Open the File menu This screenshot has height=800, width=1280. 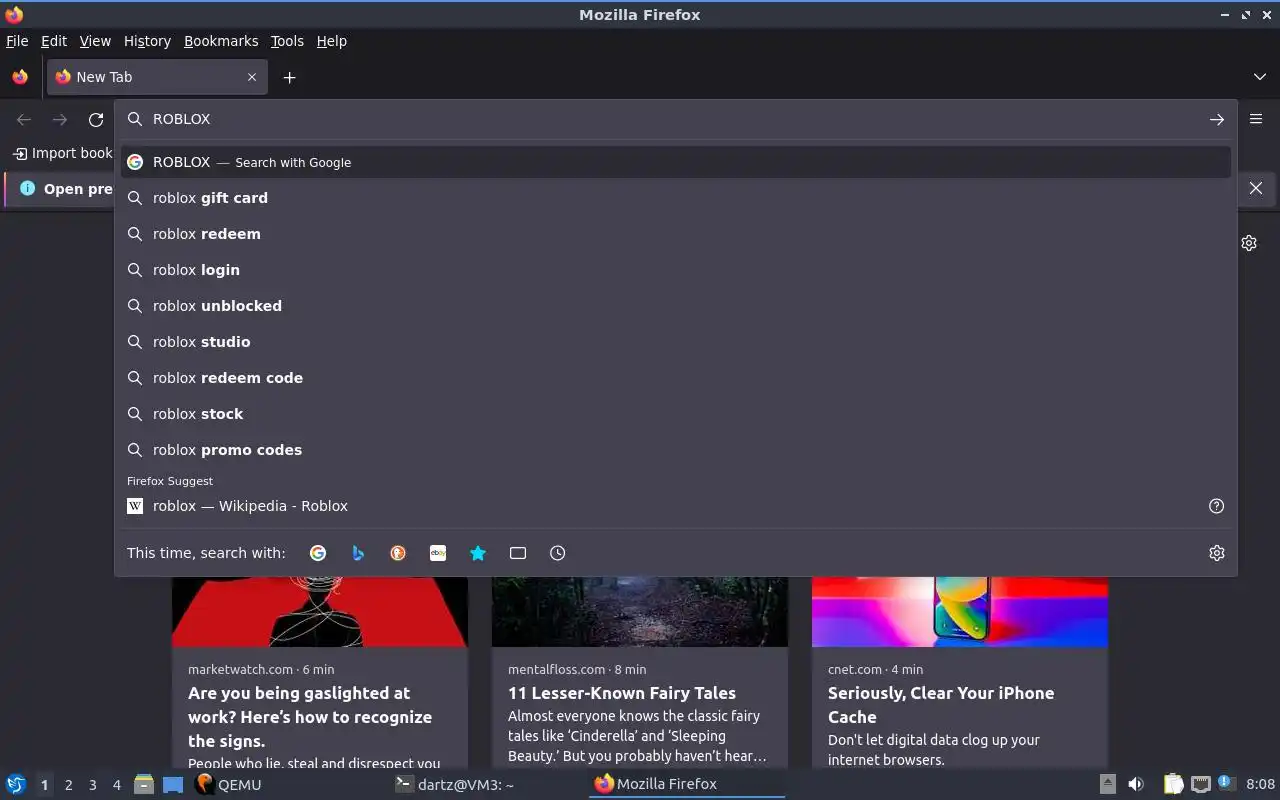[x=17, y=41]
